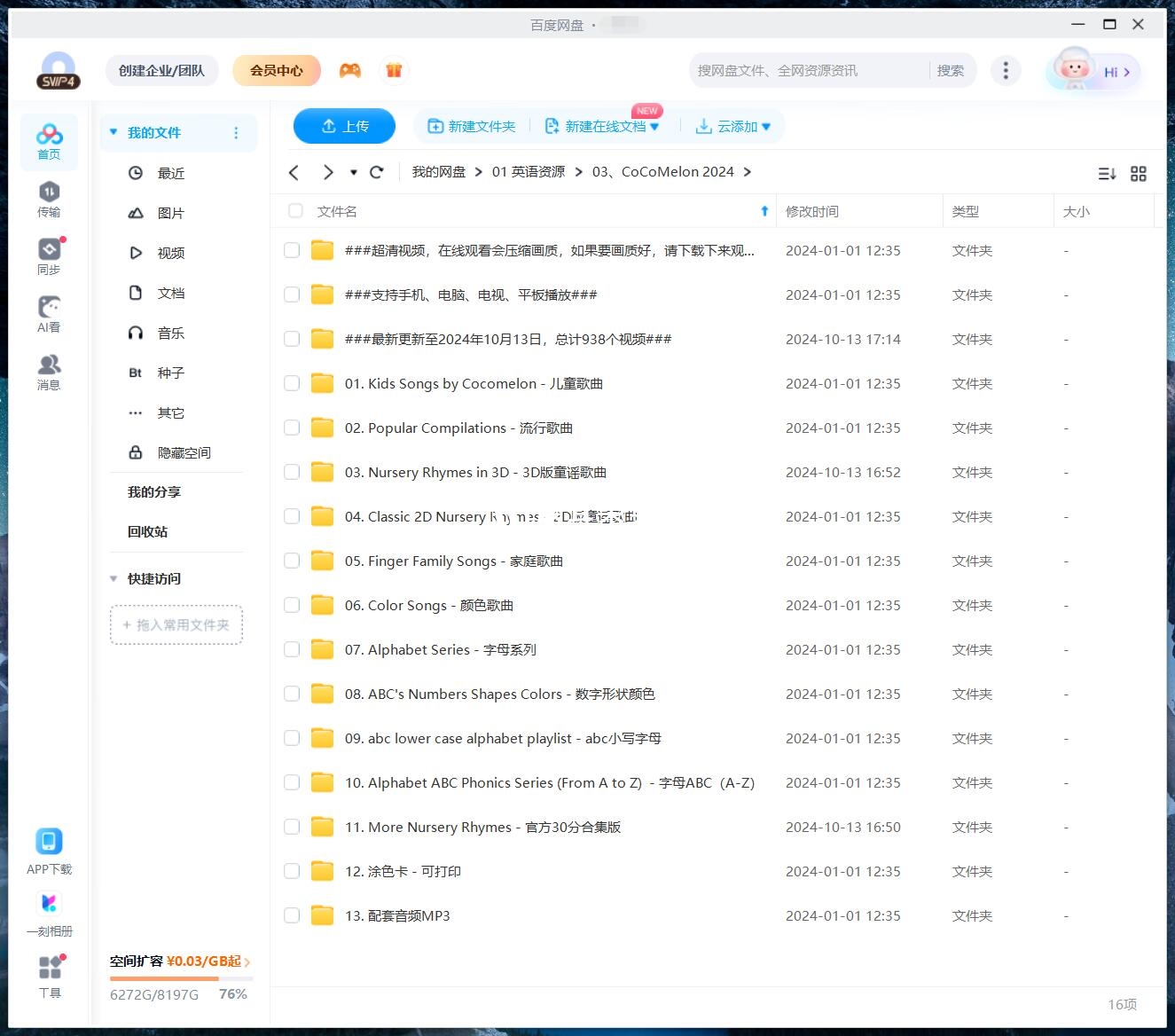Open the 首页 home sidebar icon
Screen dimensions: 1175x1036
[49, 141]
